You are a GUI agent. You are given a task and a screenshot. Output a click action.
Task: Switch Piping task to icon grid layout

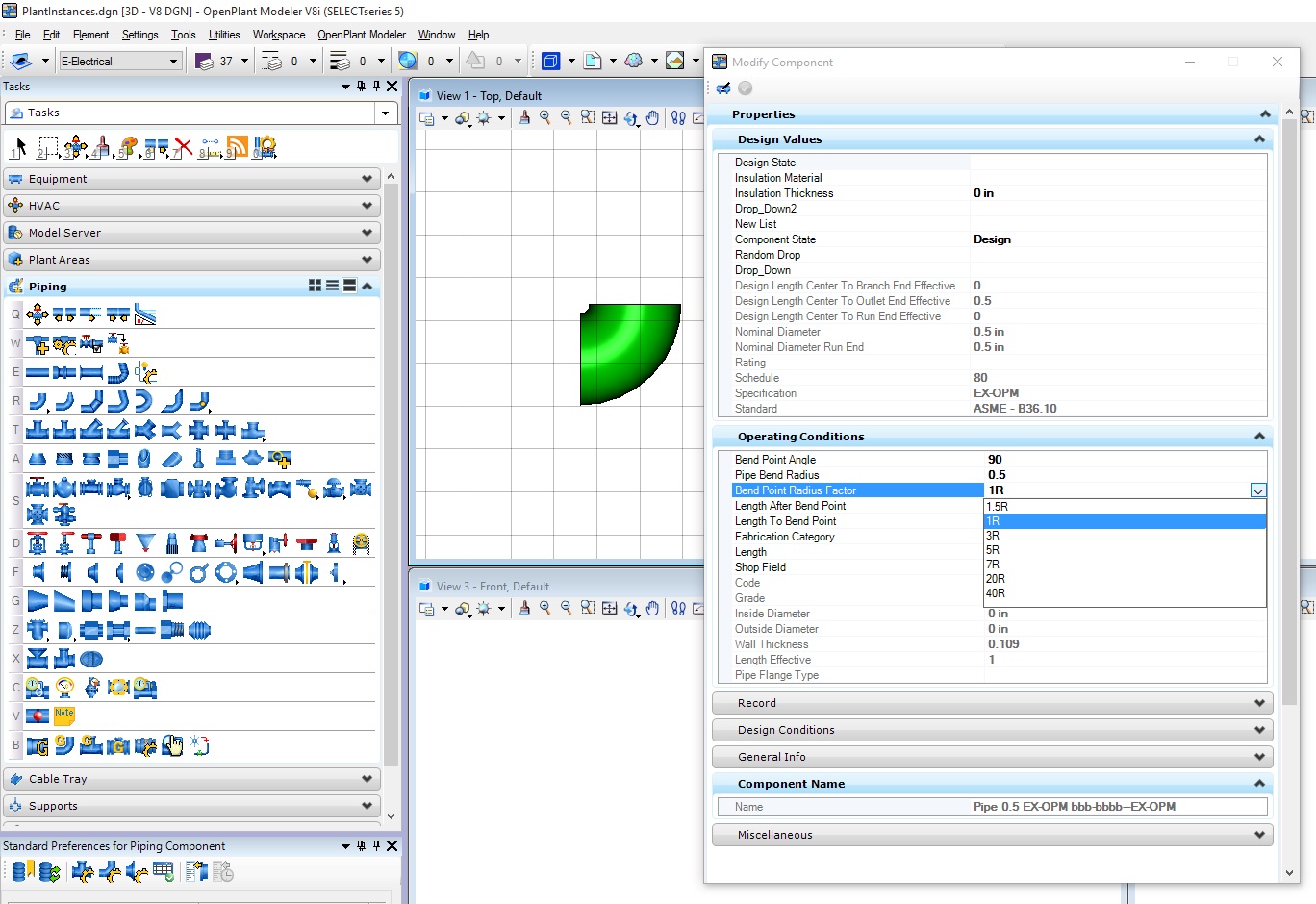pos(315,286)
